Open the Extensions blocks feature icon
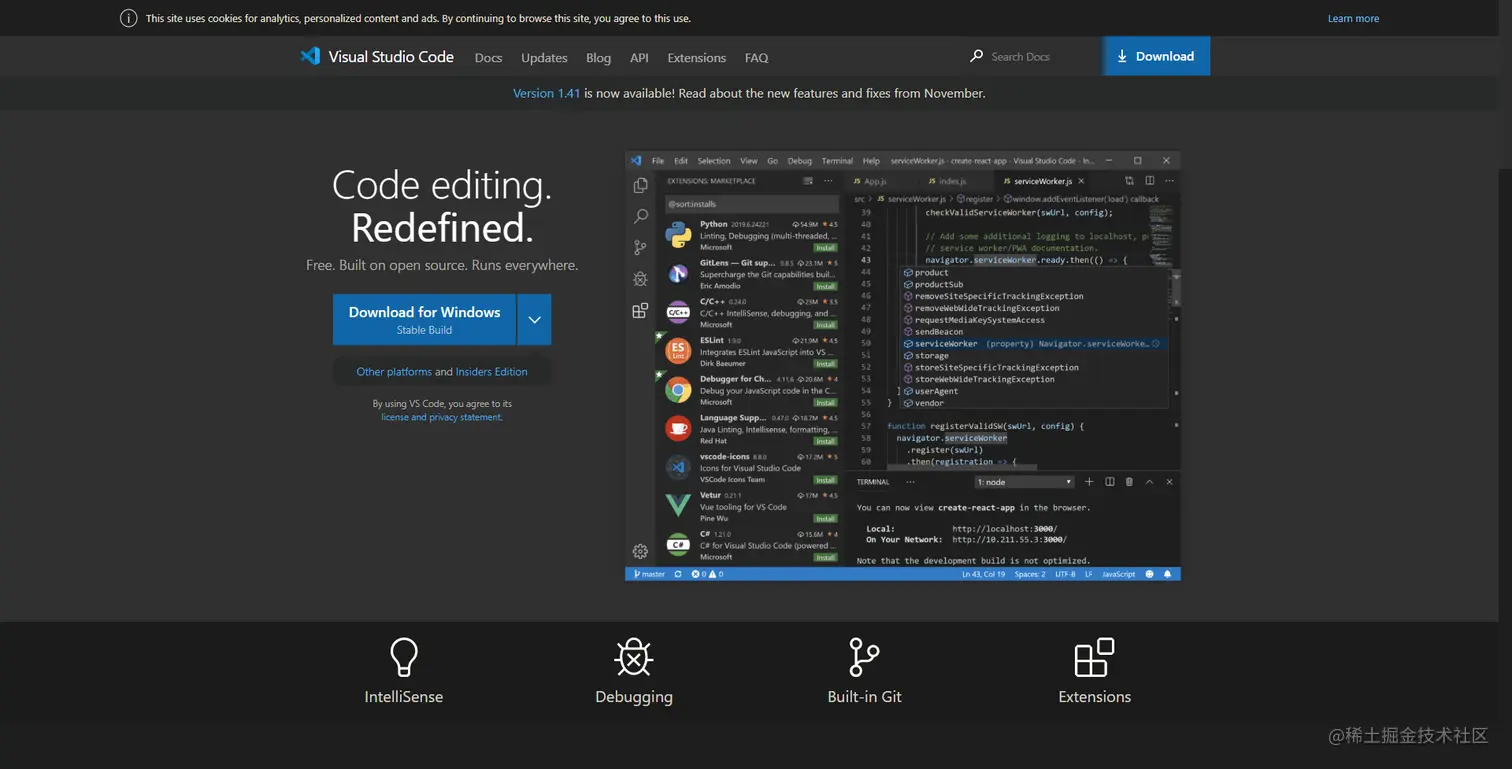The height and width of the screenshot is (769, 1512). 1094,657
